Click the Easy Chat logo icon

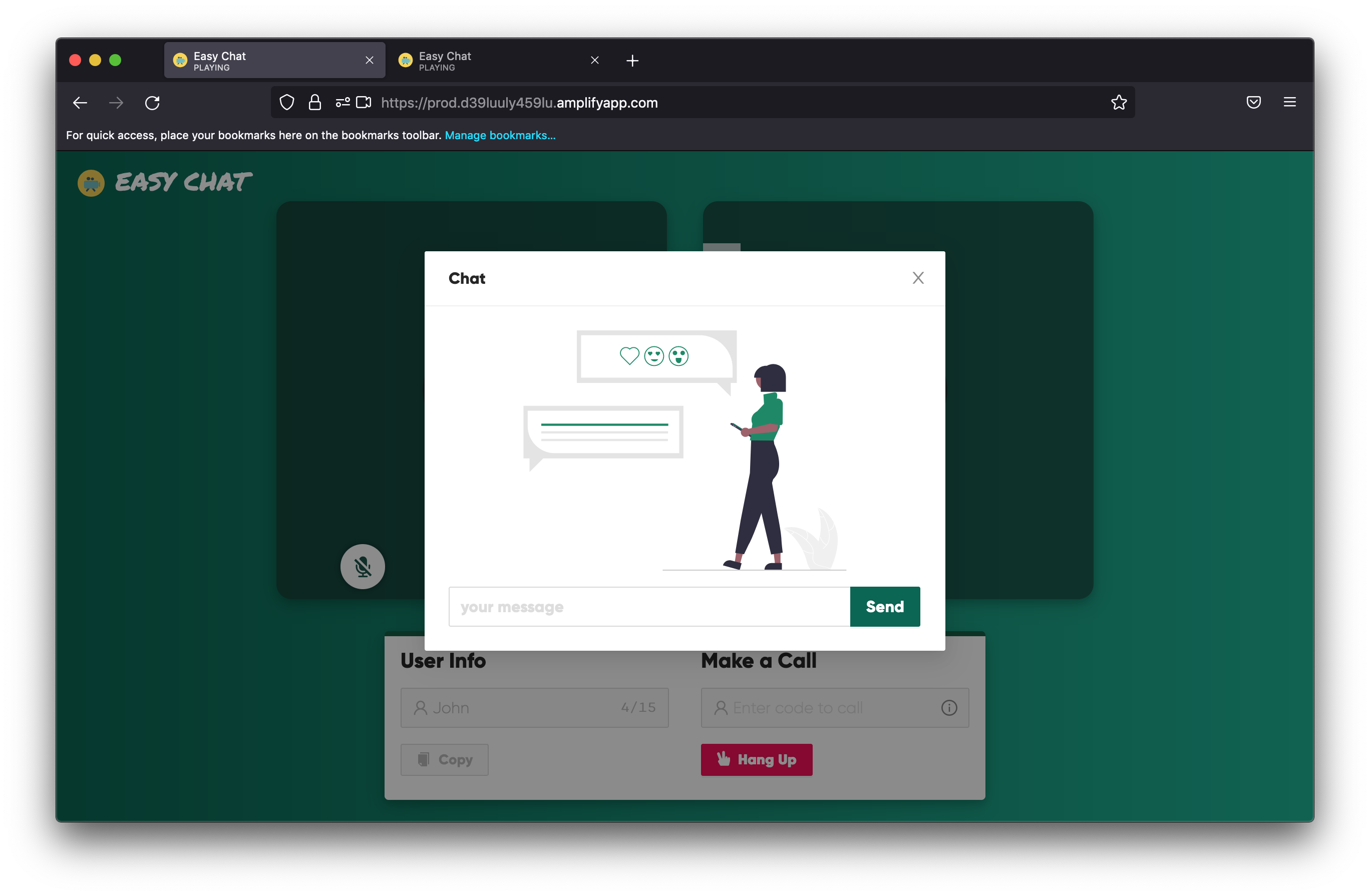[91, 183]
